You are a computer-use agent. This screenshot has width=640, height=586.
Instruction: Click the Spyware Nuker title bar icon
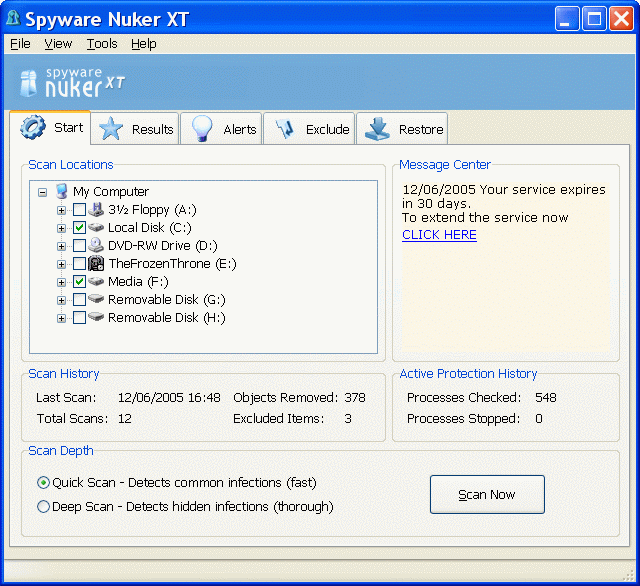pos(13,18)
